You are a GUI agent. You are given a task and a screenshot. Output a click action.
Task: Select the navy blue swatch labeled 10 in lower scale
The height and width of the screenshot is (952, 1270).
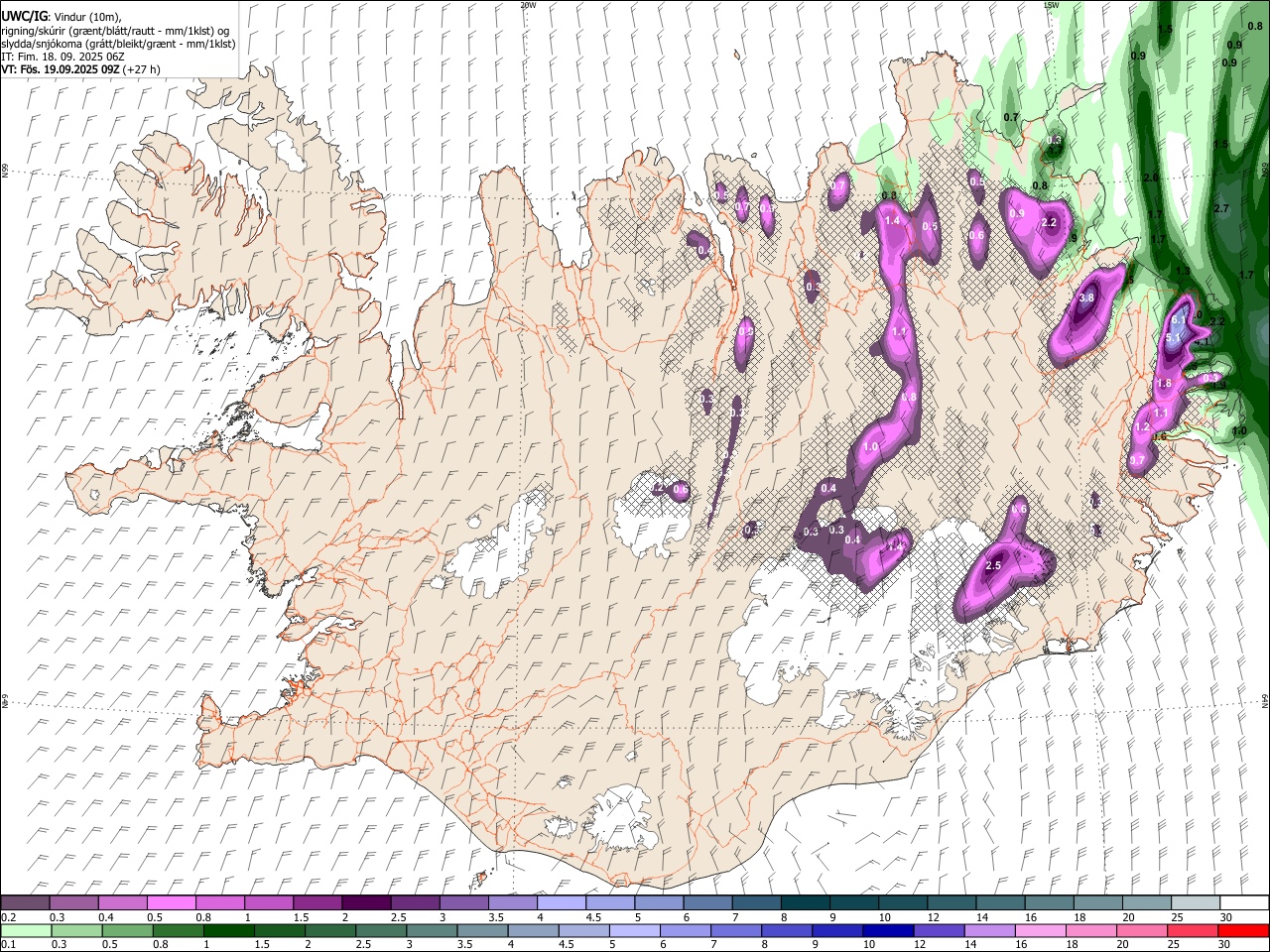(887, 930)
